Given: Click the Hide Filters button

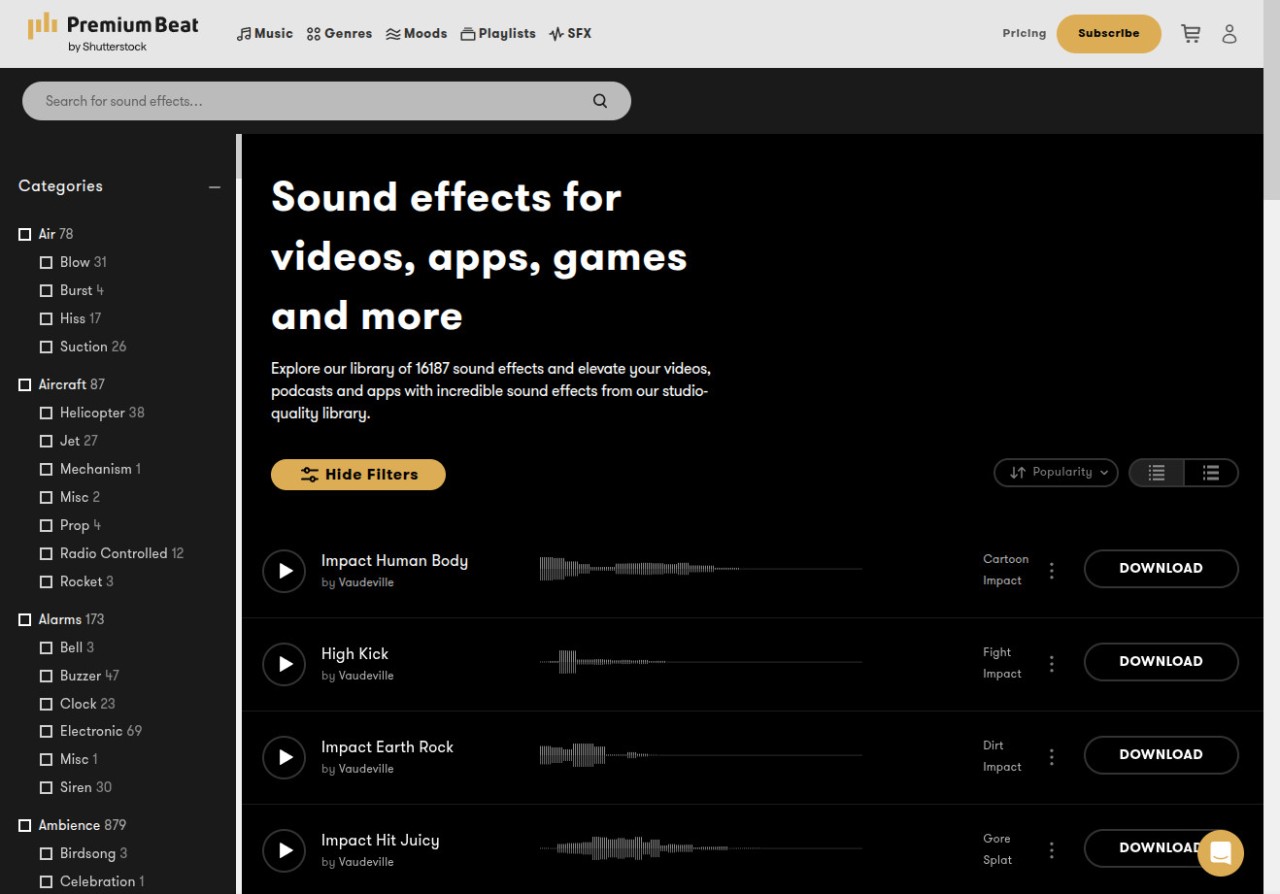Looking at the screenshot, I should (x=358, y=475).
